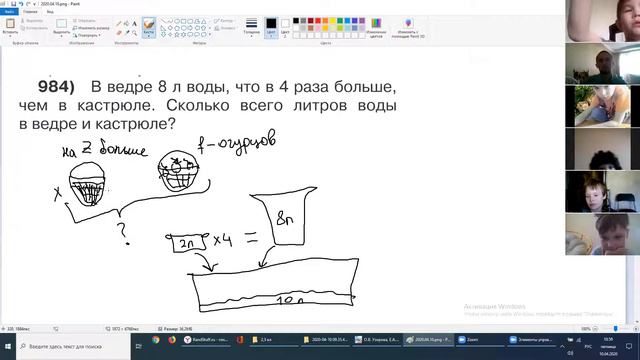Viewport: 640px width, 360px height.
Task: Click Crop (Обрезать) button
Action: 84,20
